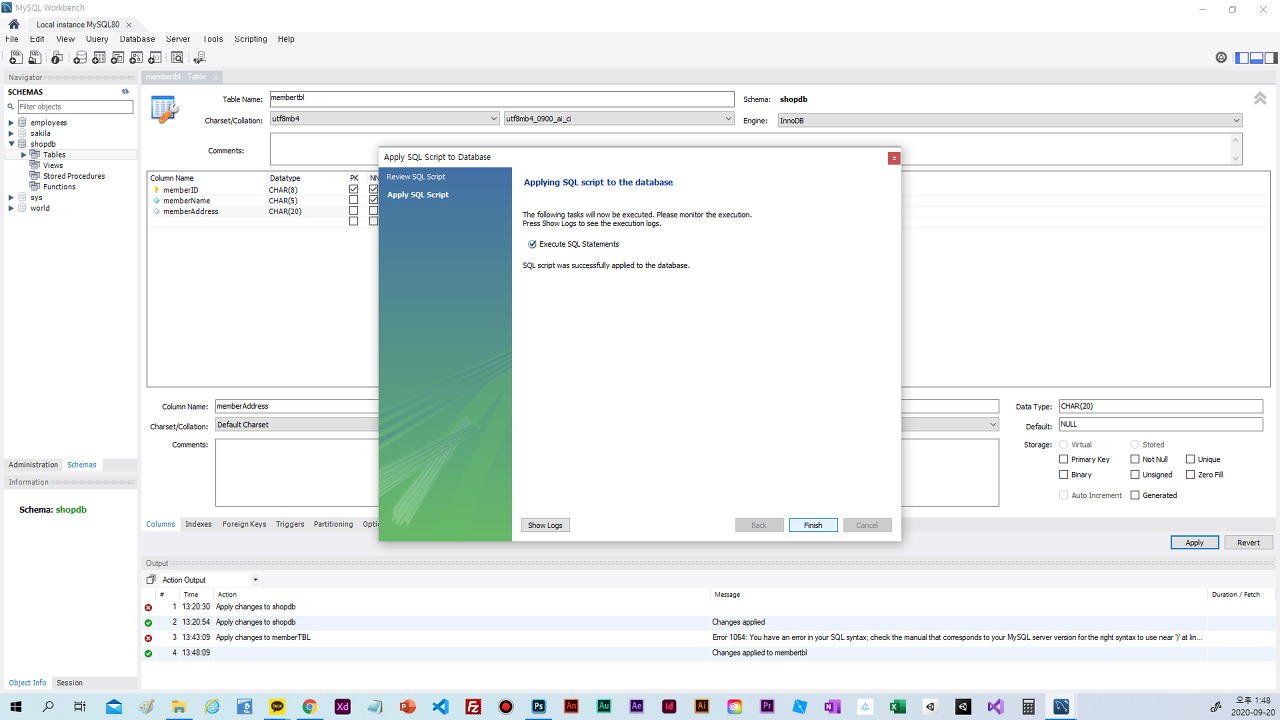Image resolution: width=1280 pixels, height=720 pixels.
Task: Refresh the SCHEMAS list
Action: coord(125,92)
